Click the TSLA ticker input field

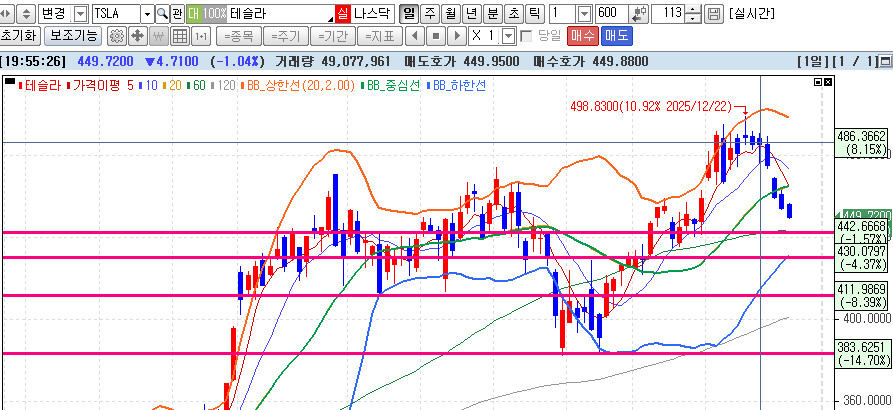pos(116,13)
